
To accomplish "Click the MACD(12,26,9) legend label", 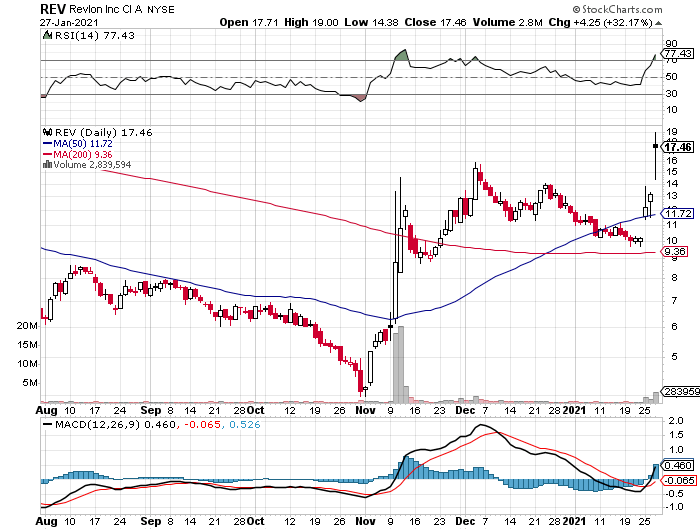I will pyautogui.click(x=97, y=424).
